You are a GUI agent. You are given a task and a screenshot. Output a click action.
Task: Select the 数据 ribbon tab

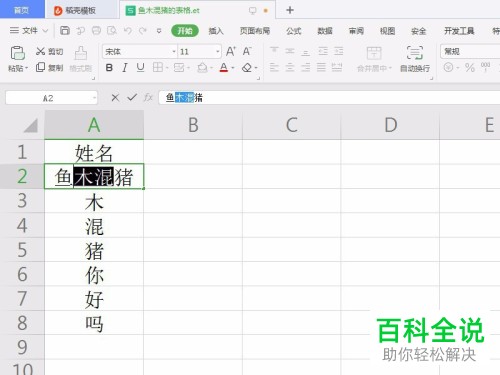tap(325, 31)
